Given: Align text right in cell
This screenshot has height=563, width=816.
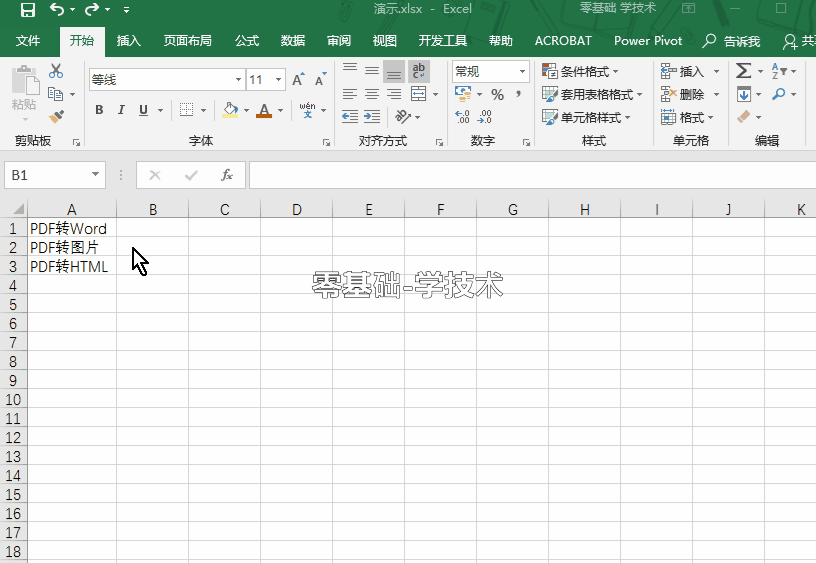Looking at the screenshot, I should point(394,94).
